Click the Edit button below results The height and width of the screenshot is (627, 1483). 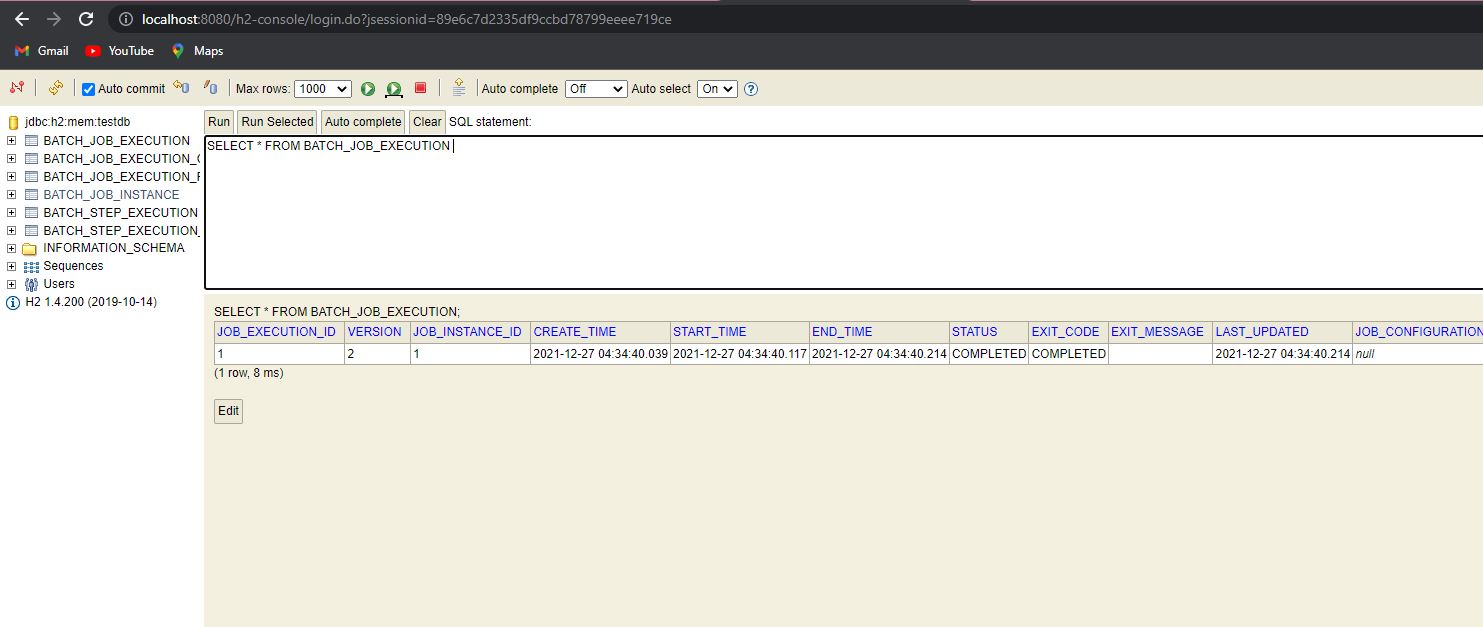(x=228, y=411)
